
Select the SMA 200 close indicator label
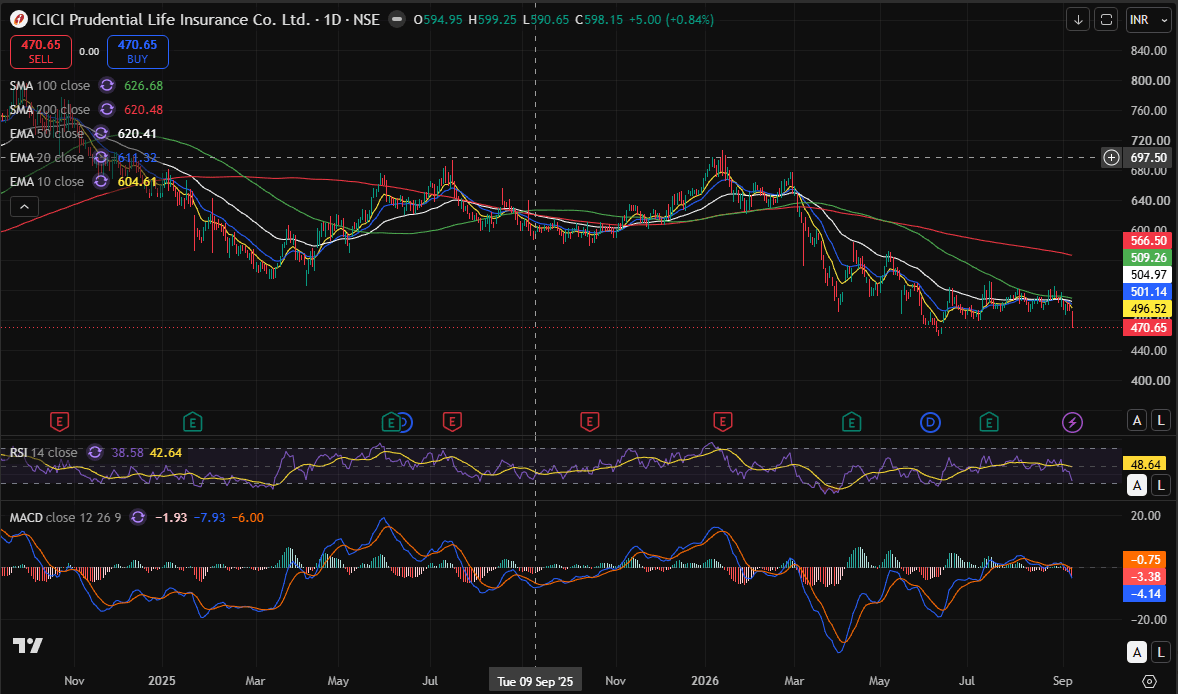point(50,110)
